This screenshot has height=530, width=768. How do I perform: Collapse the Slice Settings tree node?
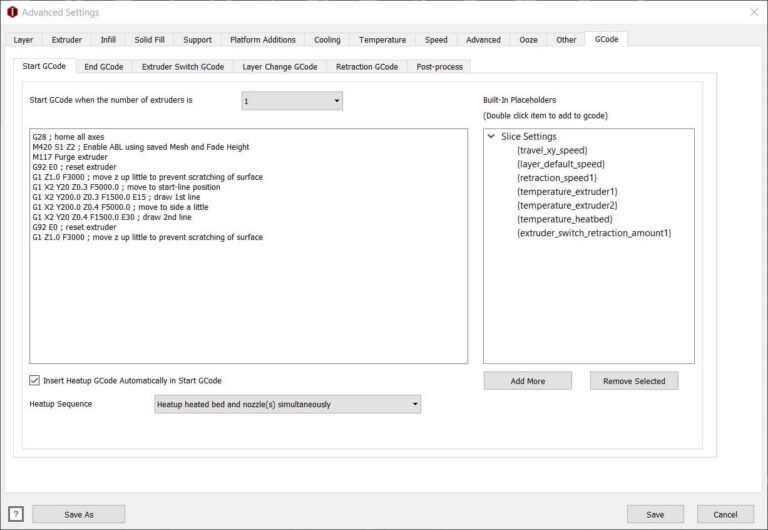point(491,136)
